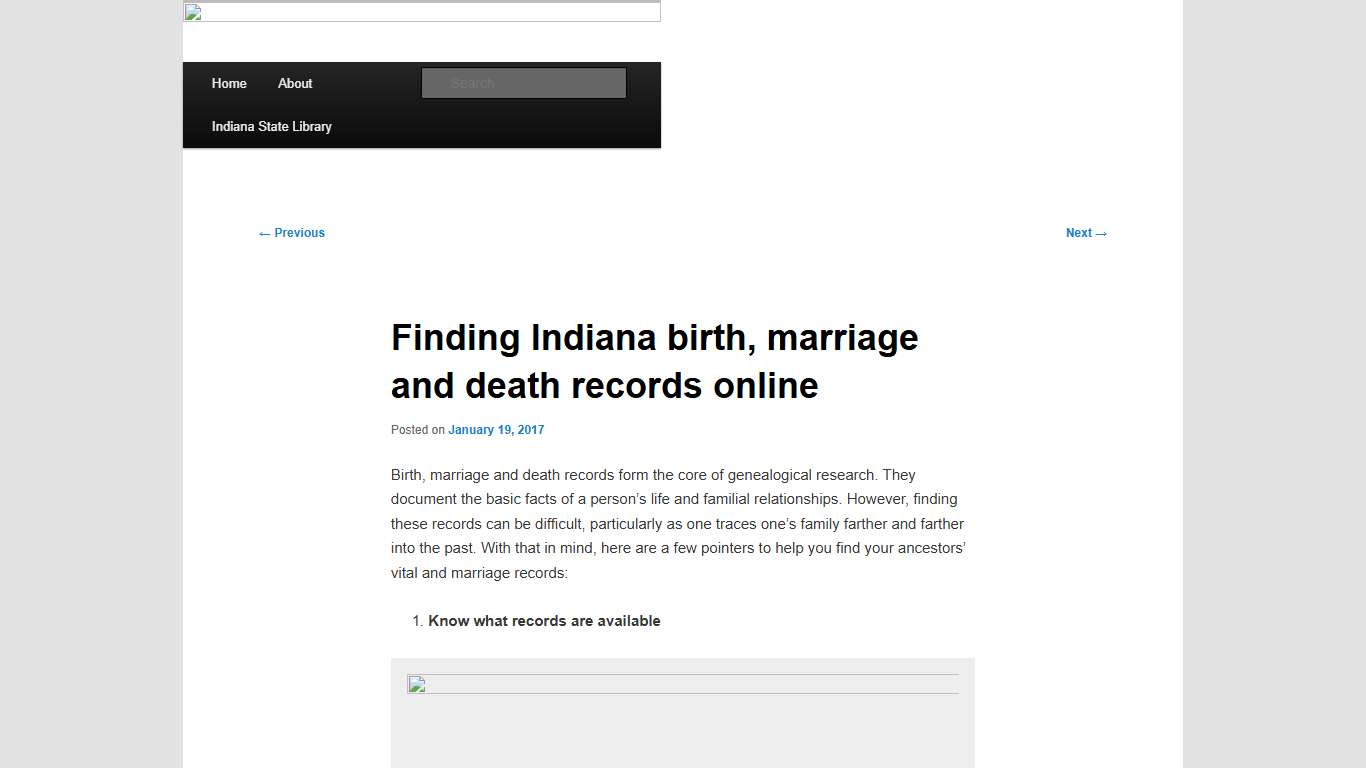This screenshot has width=1366, height=768.
Task: Click the post title heading link
Action: (x=654, y=360)
